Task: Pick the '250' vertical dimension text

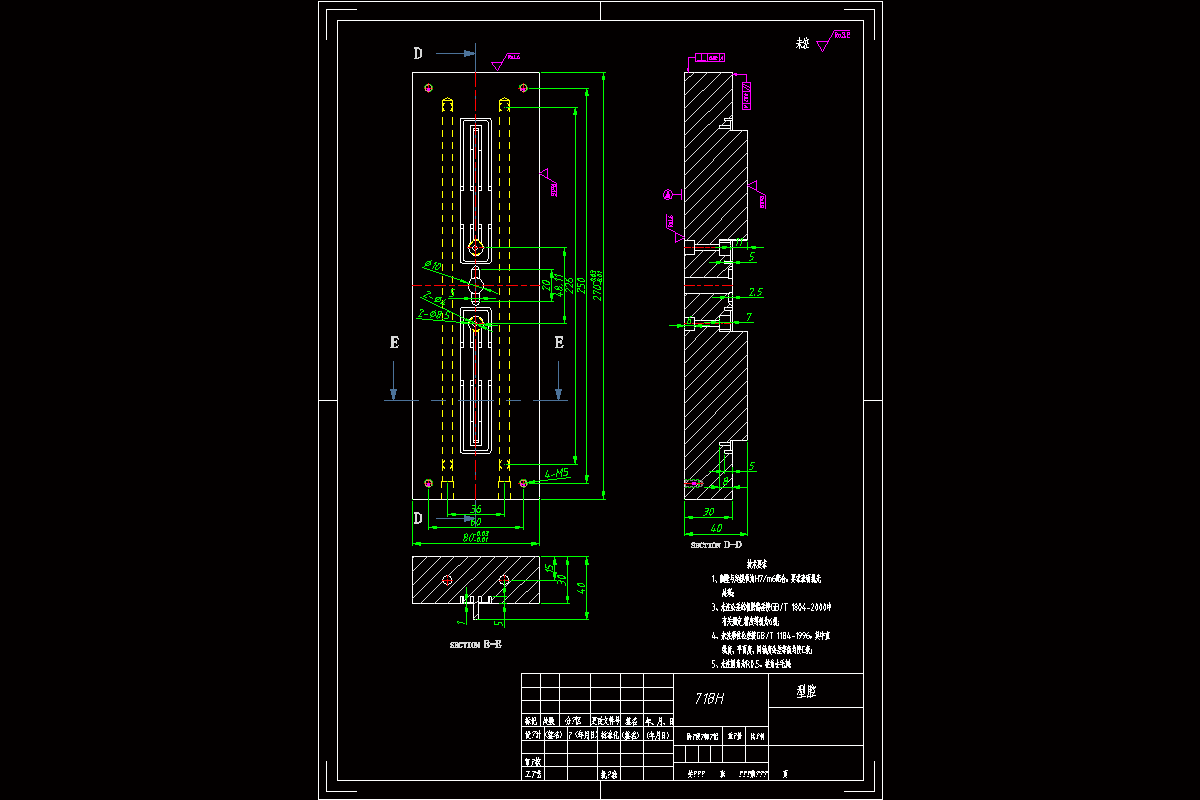Action: (581, 285)
